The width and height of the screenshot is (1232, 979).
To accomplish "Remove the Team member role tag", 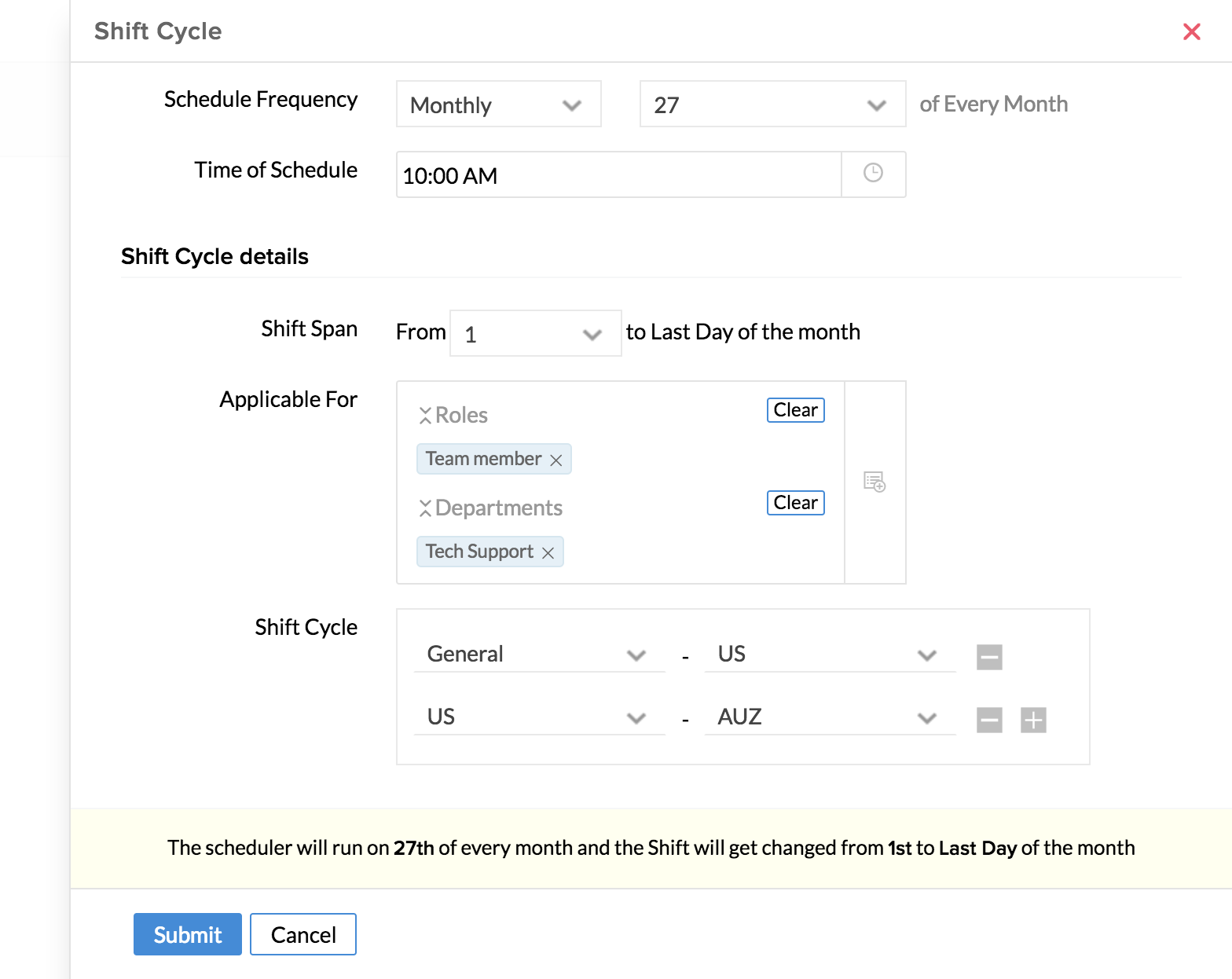I will tap(556, 460).
